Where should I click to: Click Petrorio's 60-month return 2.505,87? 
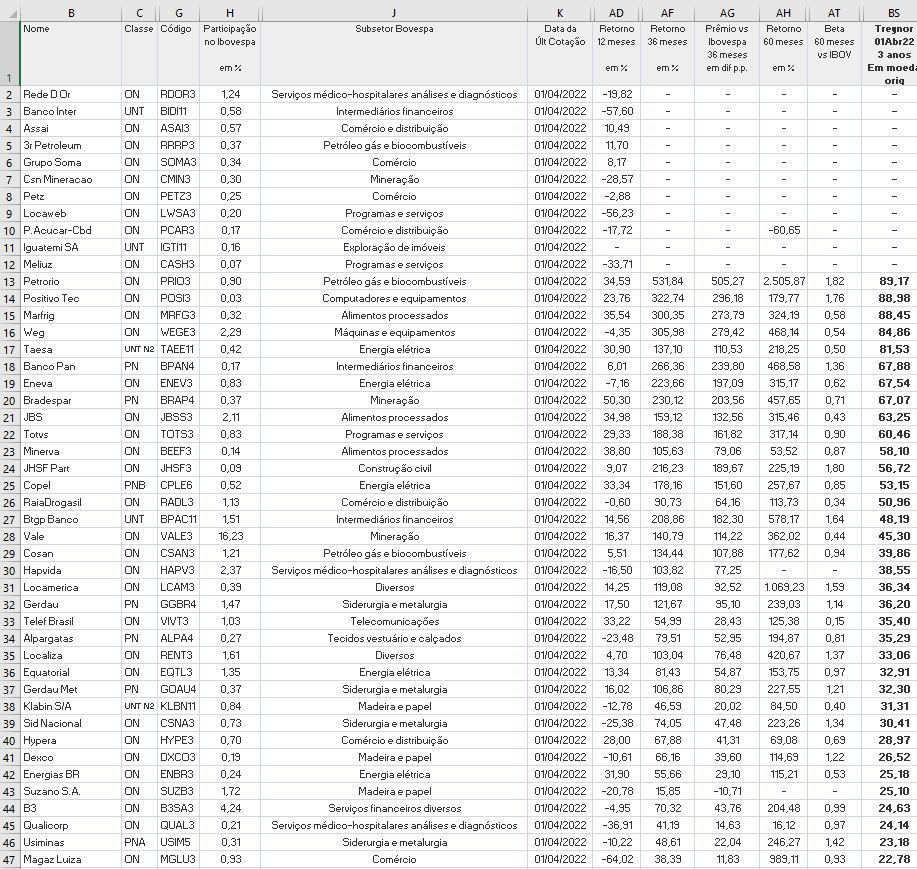782,281
